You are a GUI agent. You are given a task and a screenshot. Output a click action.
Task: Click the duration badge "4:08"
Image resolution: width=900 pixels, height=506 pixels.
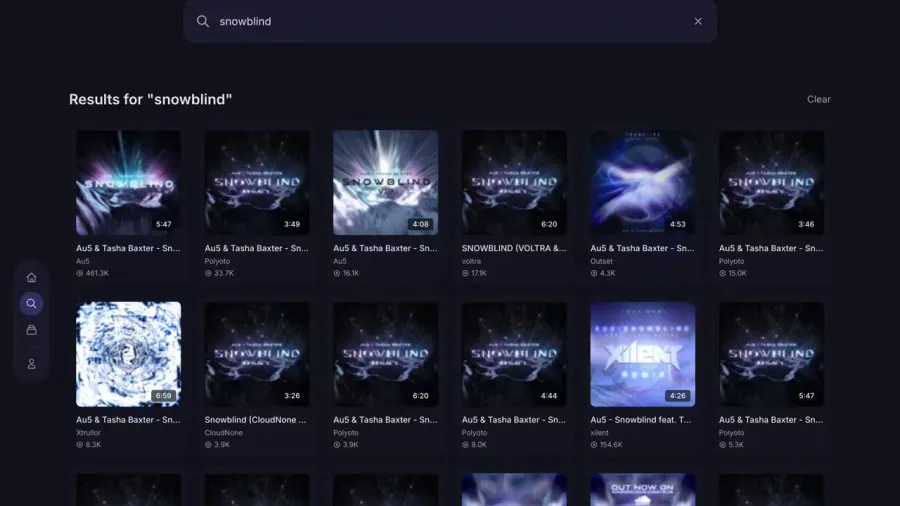421,224
